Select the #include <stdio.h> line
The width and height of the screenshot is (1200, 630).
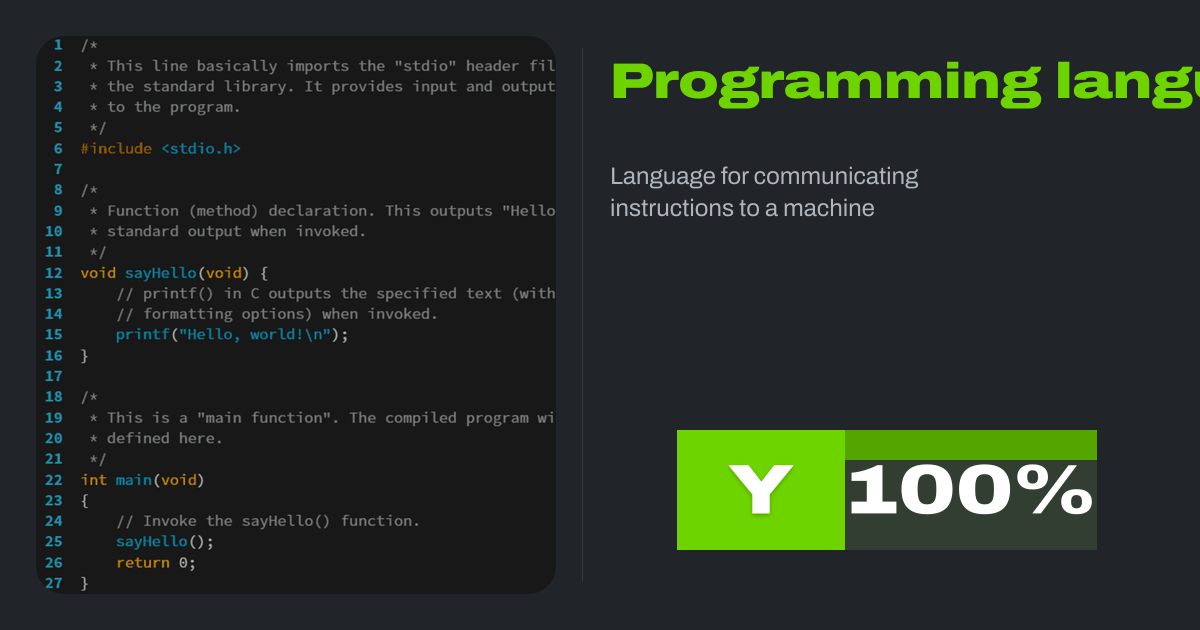[x=161, y=148]
